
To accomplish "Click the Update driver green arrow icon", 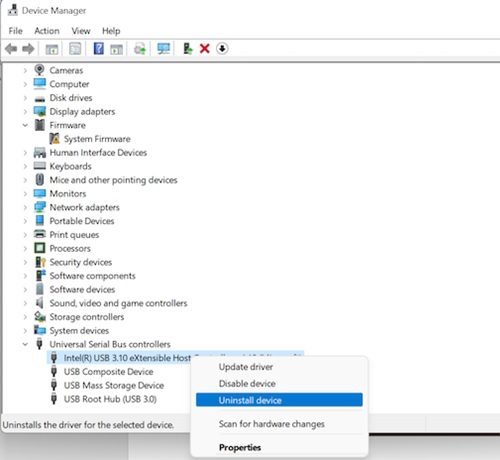I will (188, 49).
